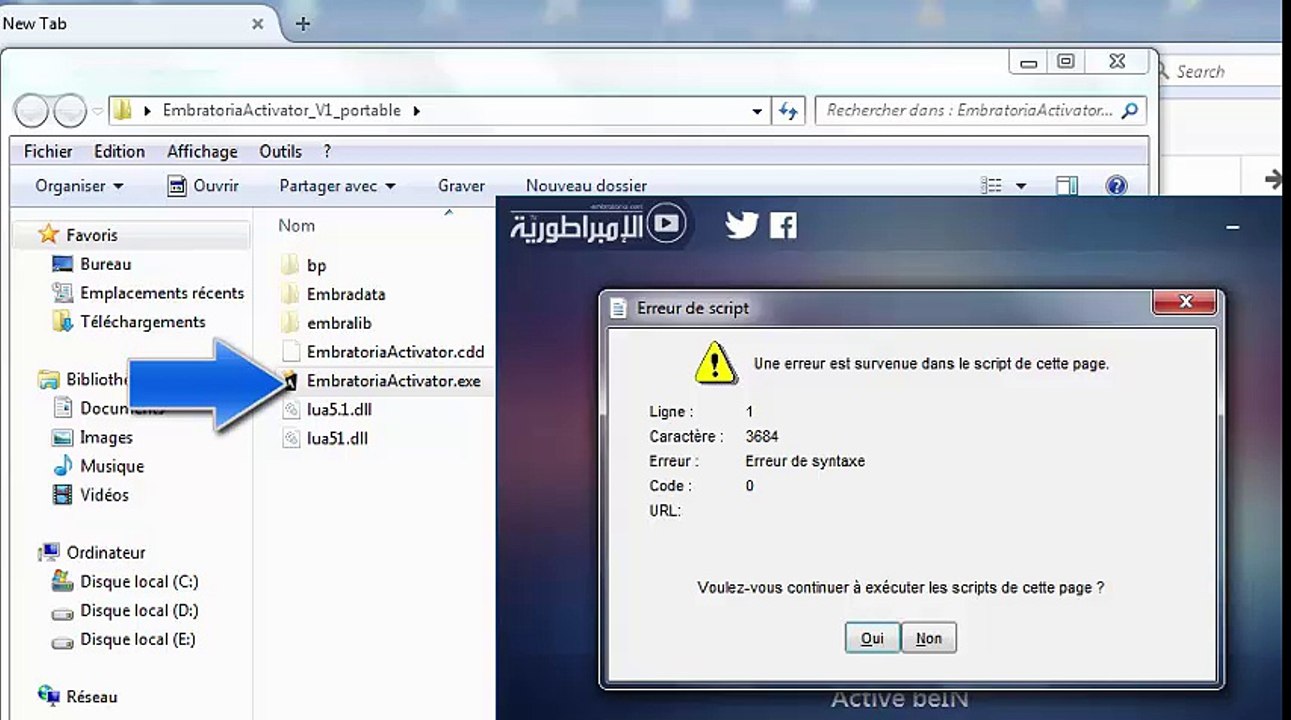Select lua51.dll file

pyautogui.click(x=337, y=438)
